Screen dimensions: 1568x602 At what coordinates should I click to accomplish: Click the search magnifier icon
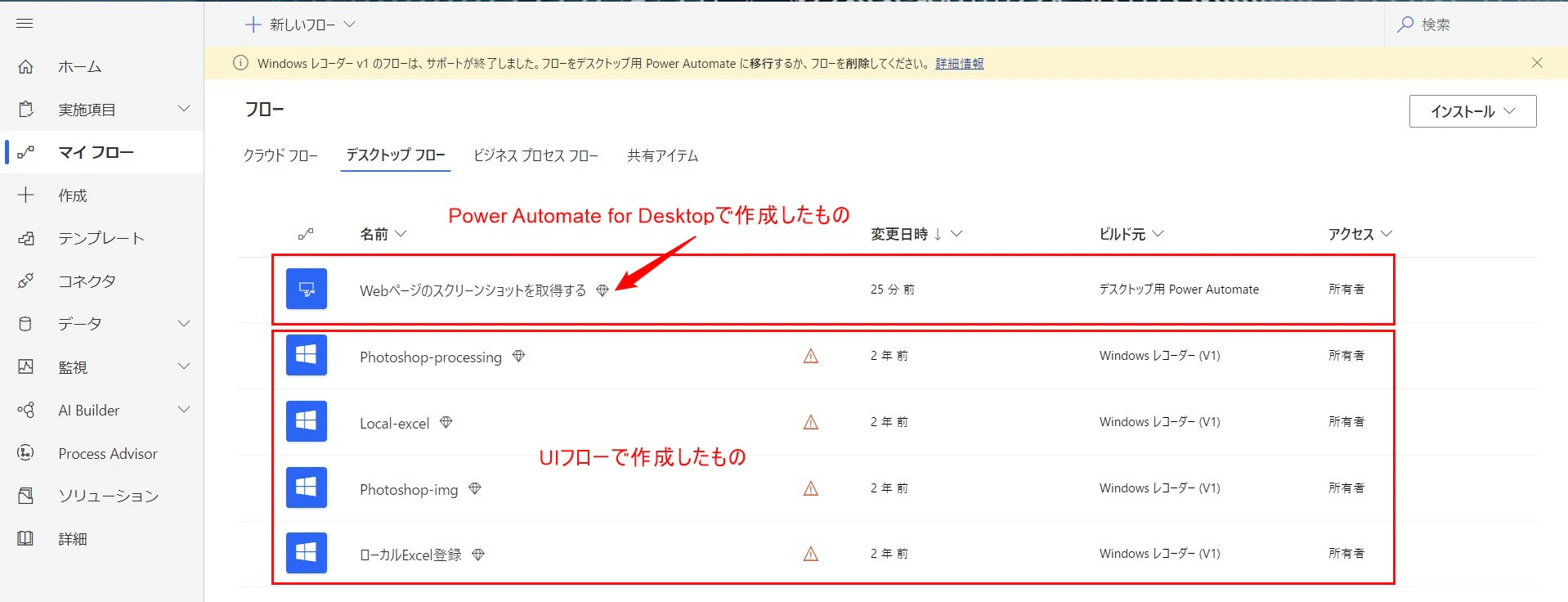(x=1405, y=25)
